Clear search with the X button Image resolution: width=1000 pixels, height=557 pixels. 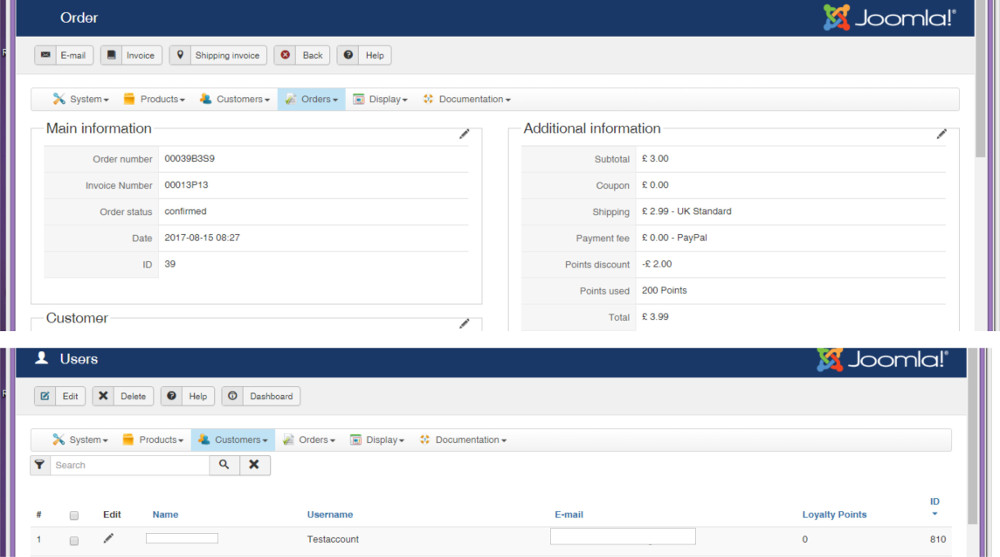point(254,465)
